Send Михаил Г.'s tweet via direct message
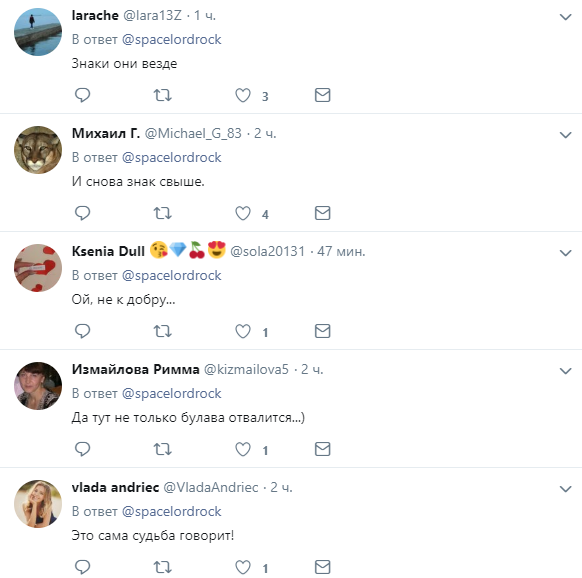Image resolution: width=582 pixels, height=578 pixels. click(323, 213)
